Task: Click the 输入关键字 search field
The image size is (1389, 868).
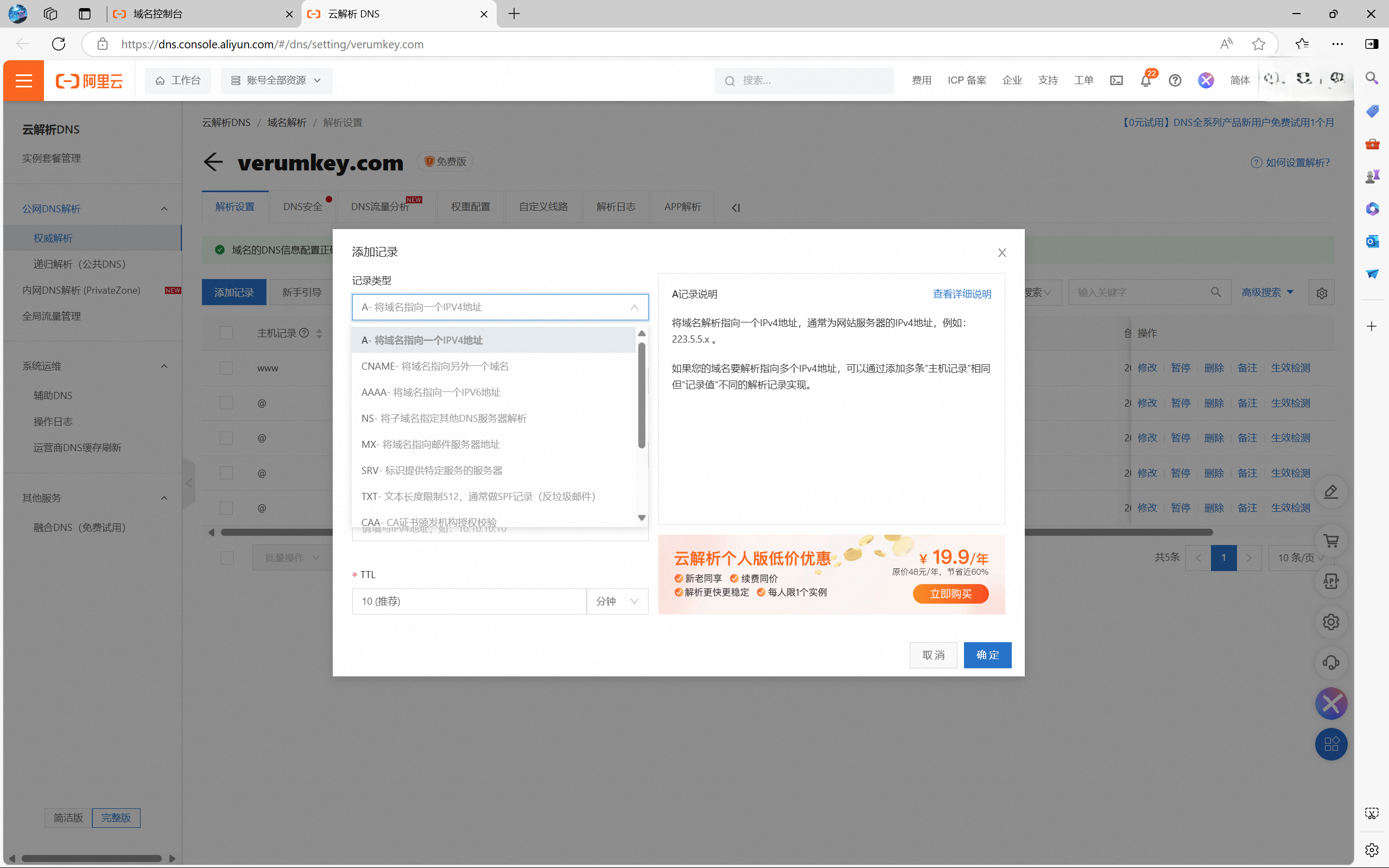Action: [1150, 292]
